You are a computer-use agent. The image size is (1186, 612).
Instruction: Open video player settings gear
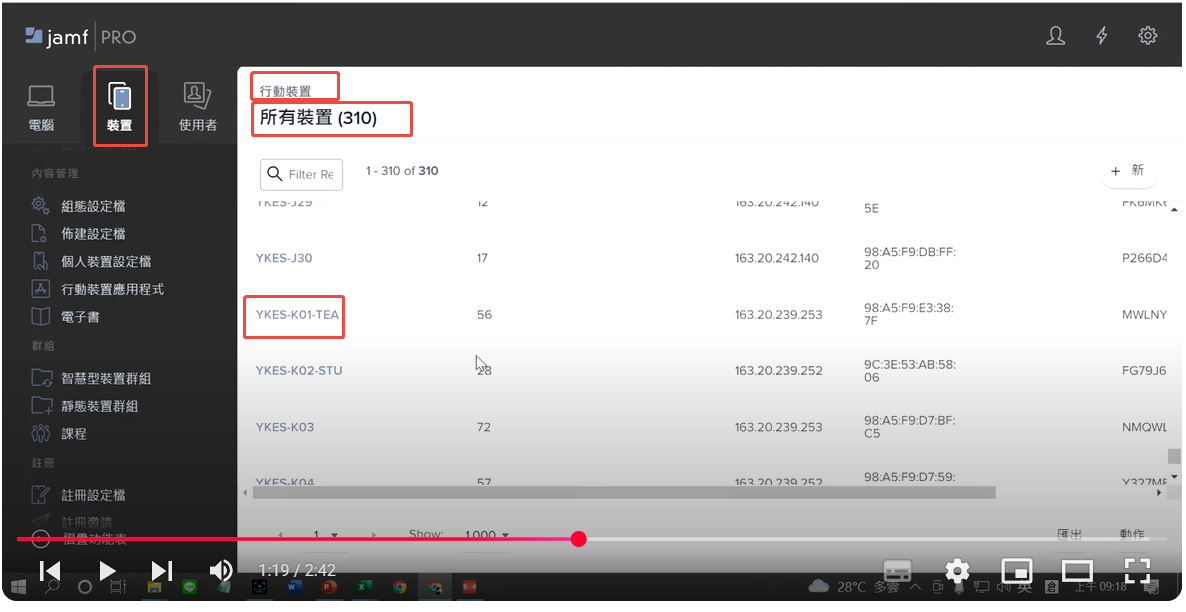(x=957, y=571)
